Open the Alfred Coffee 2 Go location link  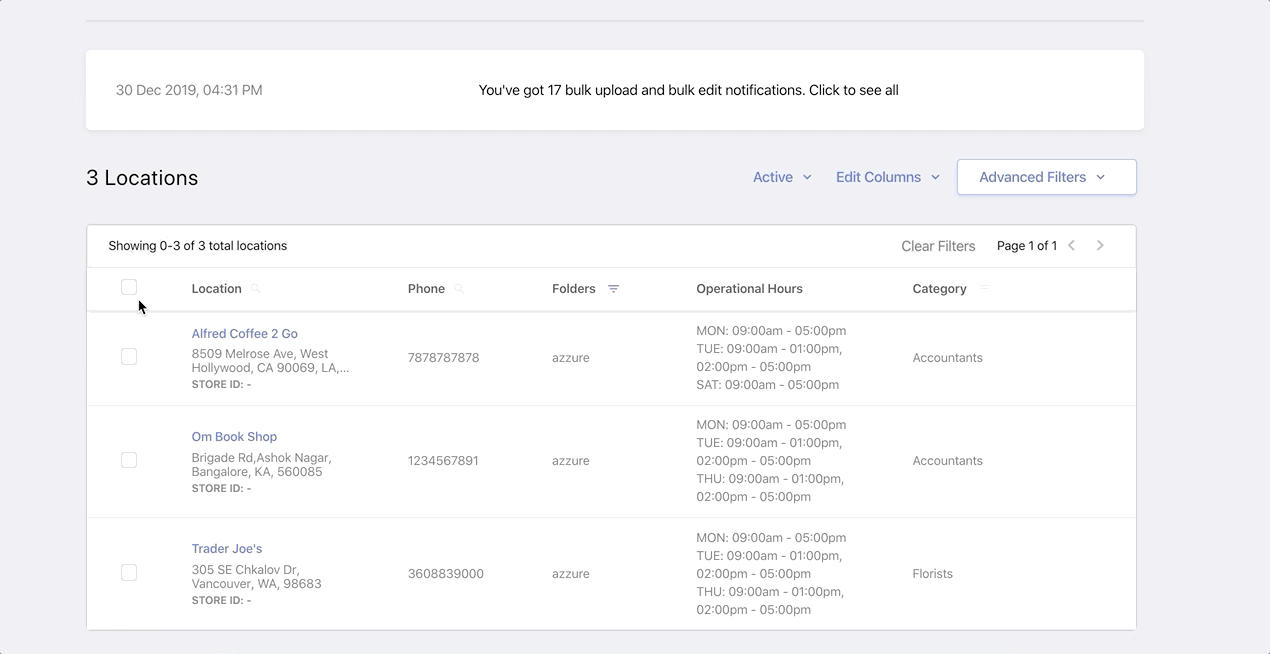[x=244, y=334]
